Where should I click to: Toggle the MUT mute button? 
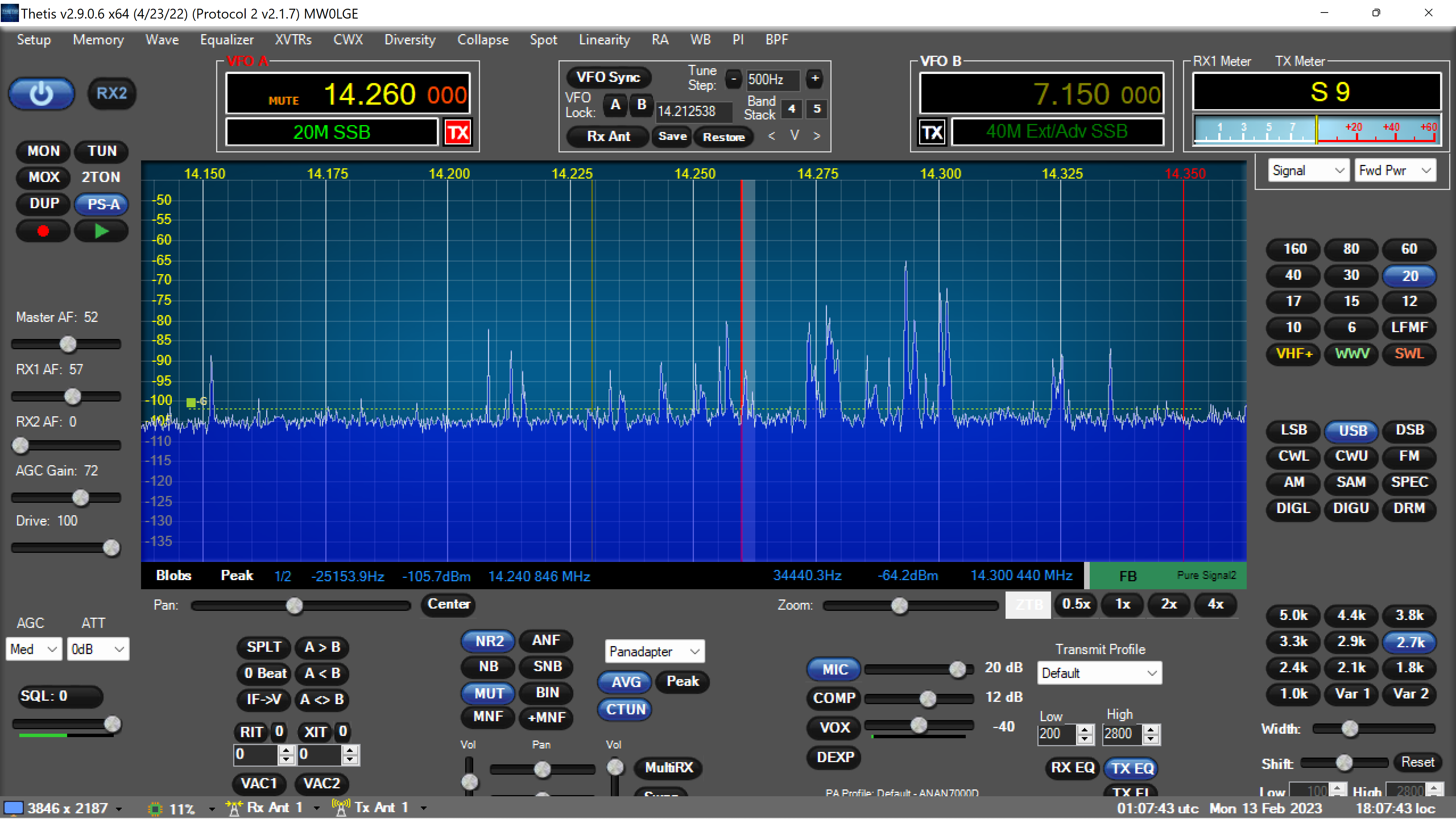(489, 693)
